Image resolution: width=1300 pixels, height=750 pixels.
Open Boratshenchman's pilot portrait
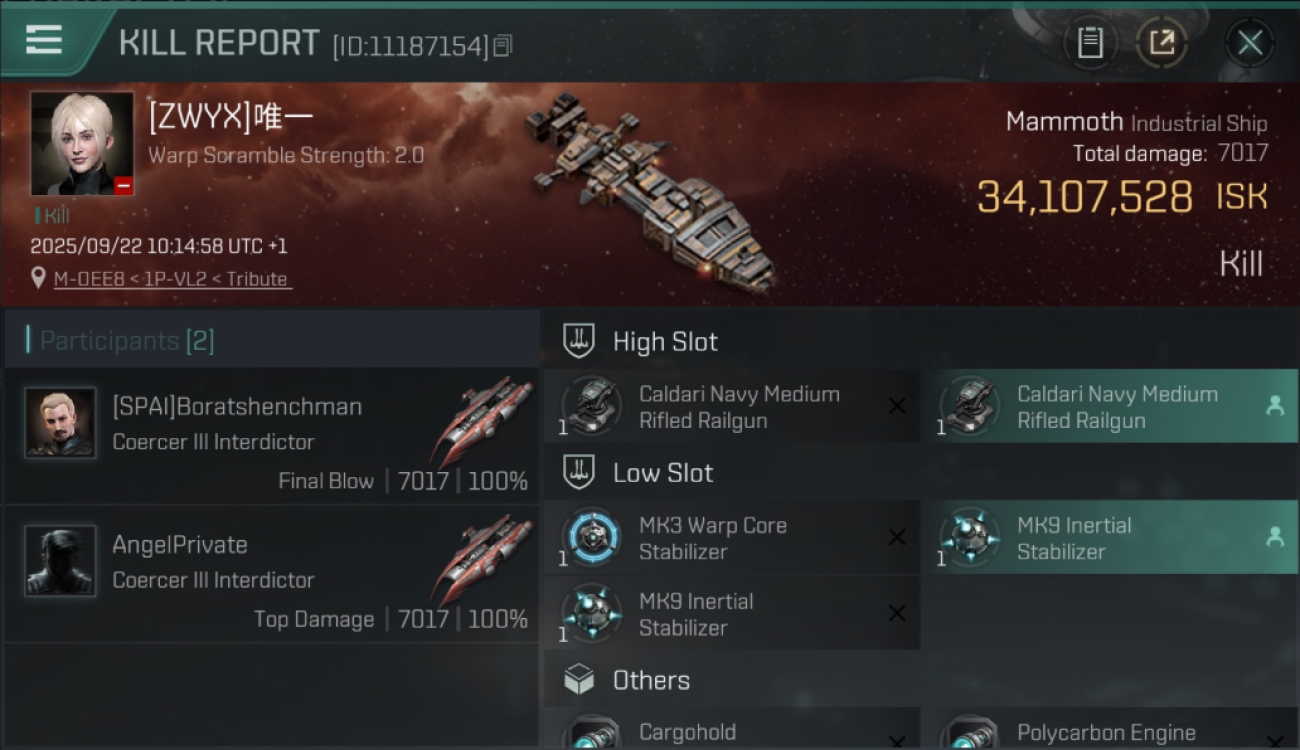point(60,423)
